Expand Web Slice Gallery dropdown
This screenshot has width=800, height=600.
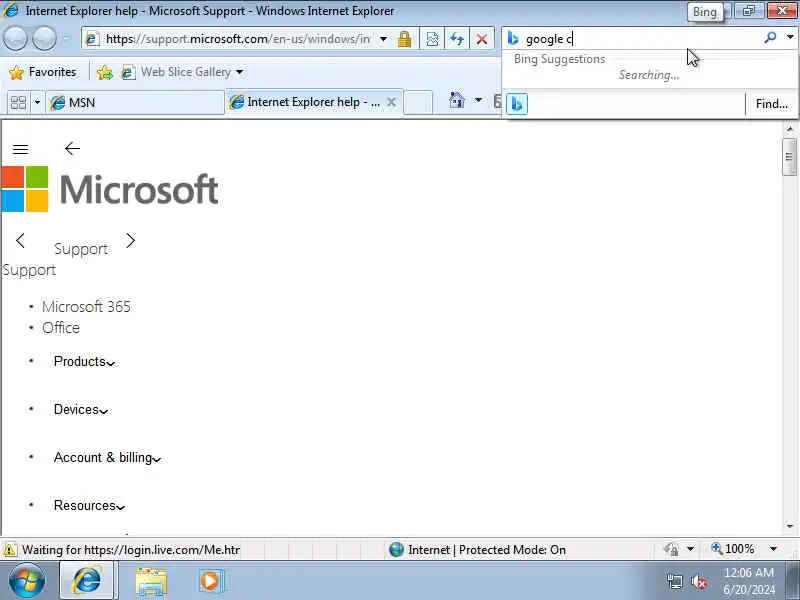click(x=239, y=72)
